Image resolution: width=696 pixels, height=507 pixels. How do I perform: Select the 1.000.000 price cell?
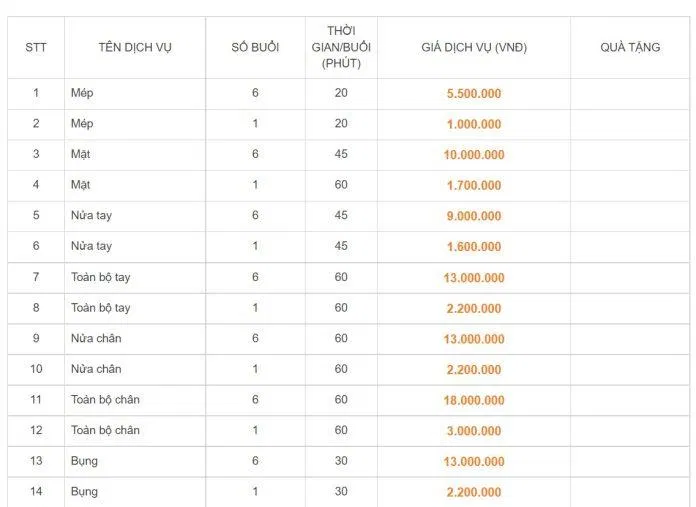click(x=474, y=124)
